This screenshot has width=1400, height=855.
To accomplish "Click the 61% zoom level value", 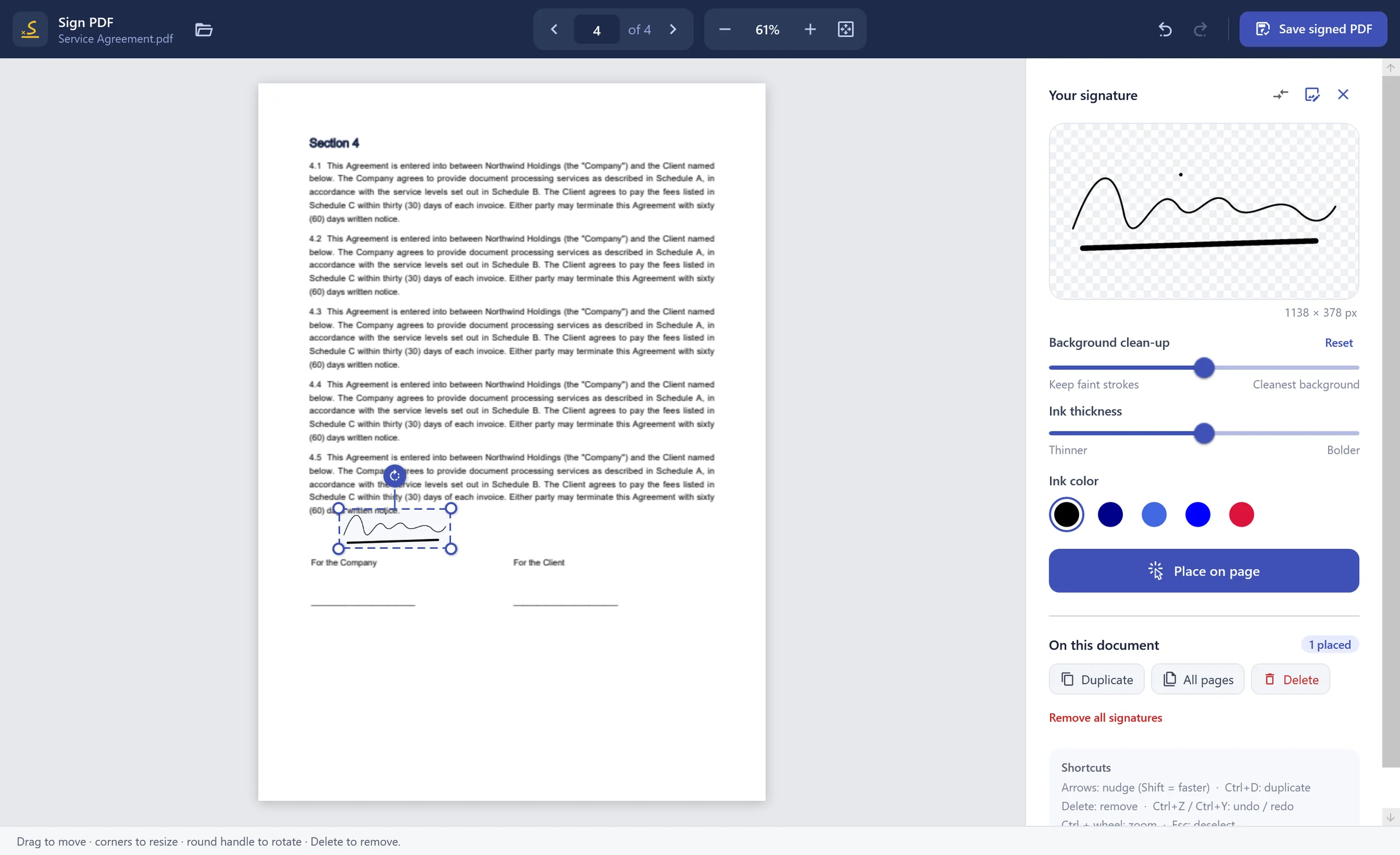I will pyautogui.click(x=767, y=29).
